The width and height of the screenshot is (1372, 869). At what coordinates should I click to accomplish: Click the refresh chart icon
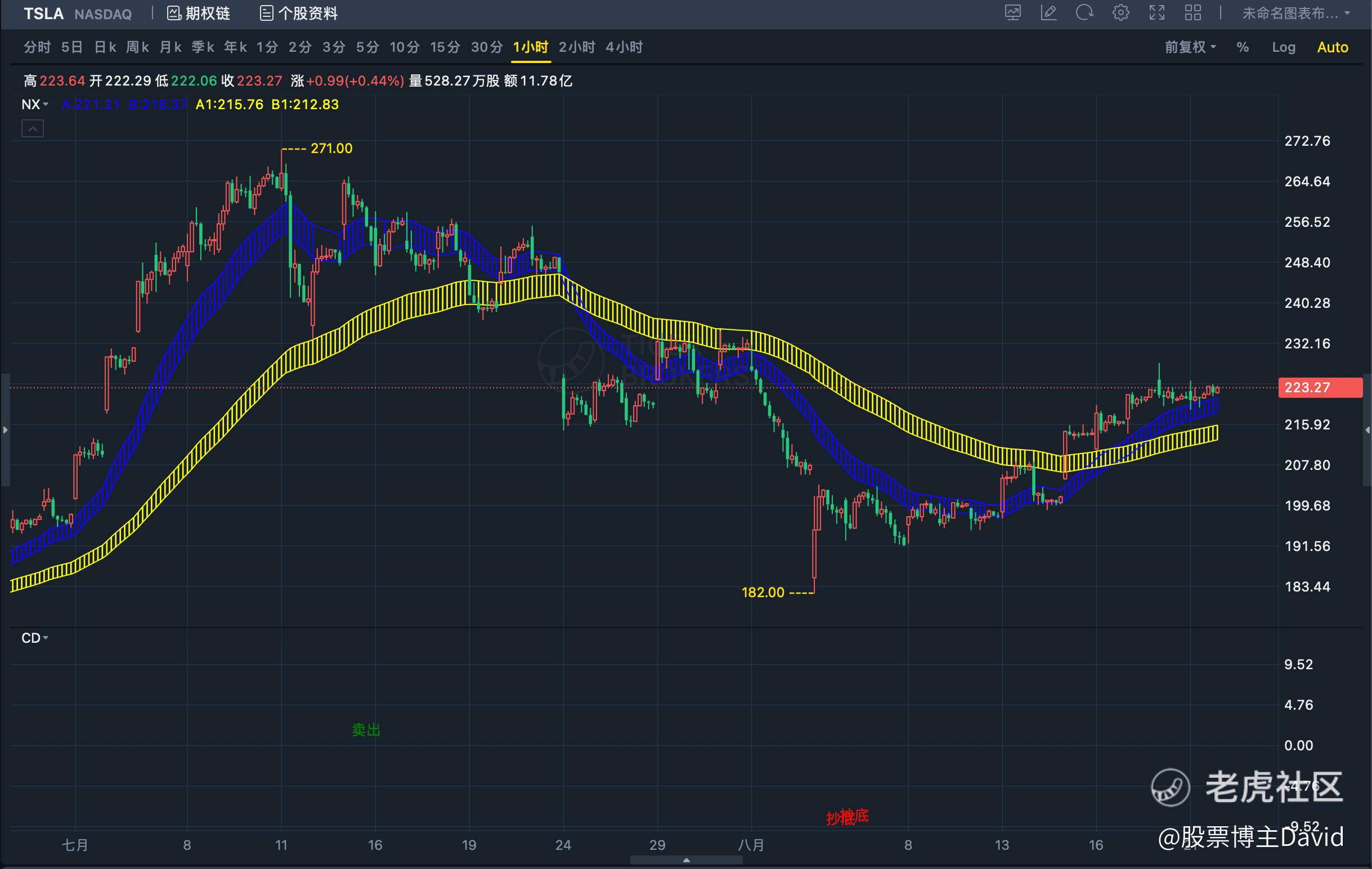click(x=1084, y=12)
